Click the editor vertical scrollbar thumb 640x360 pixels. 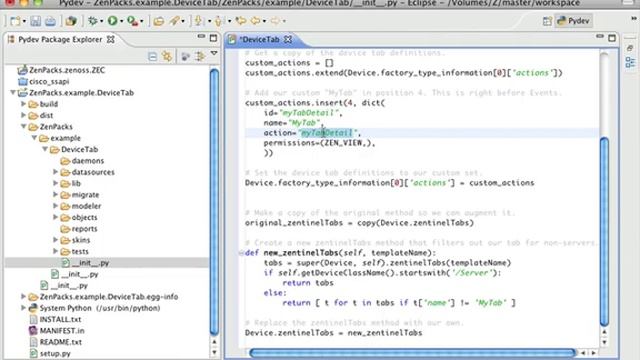point(604,231)
